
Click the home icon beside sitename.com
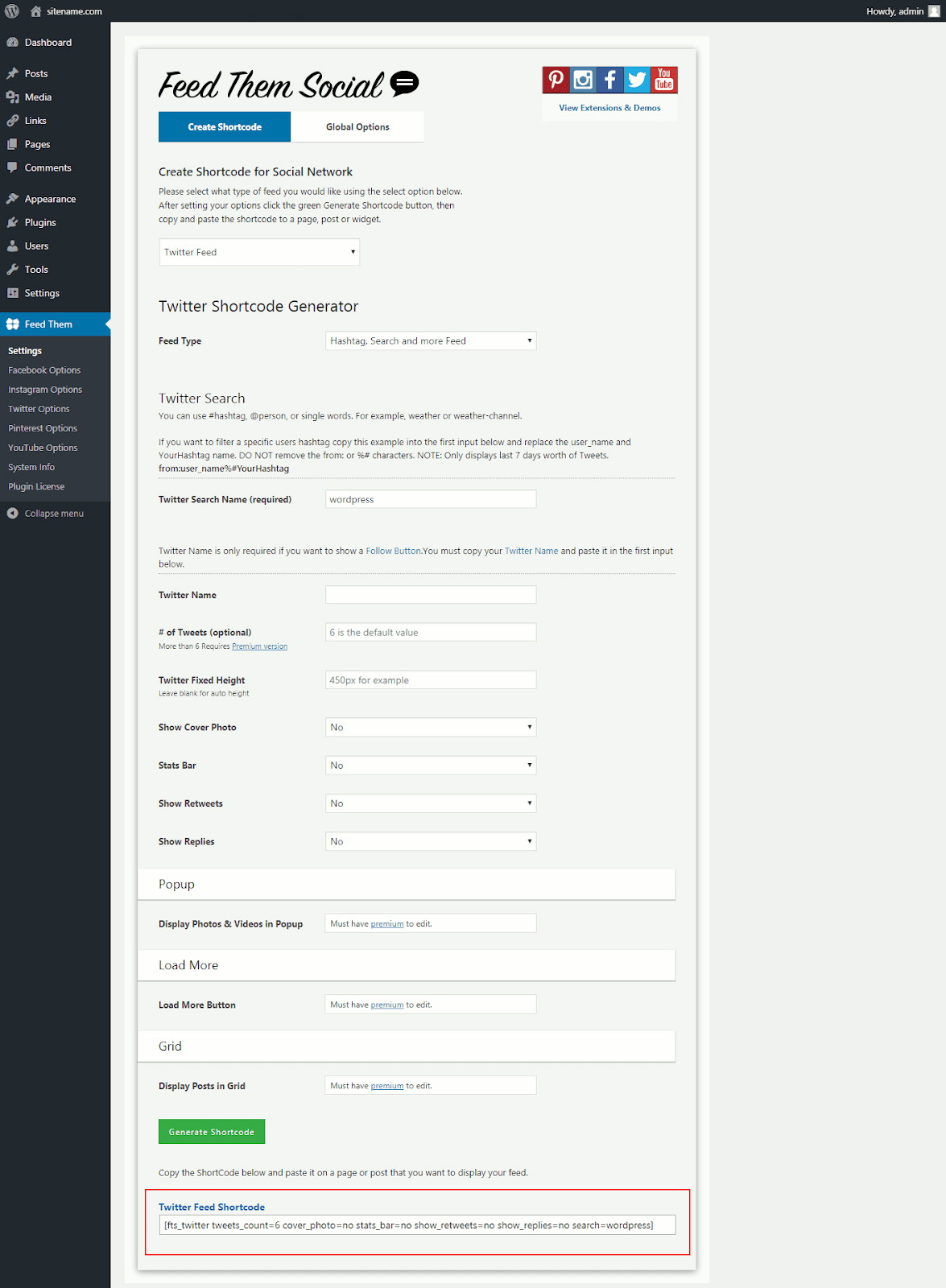(x=35, y=11)
